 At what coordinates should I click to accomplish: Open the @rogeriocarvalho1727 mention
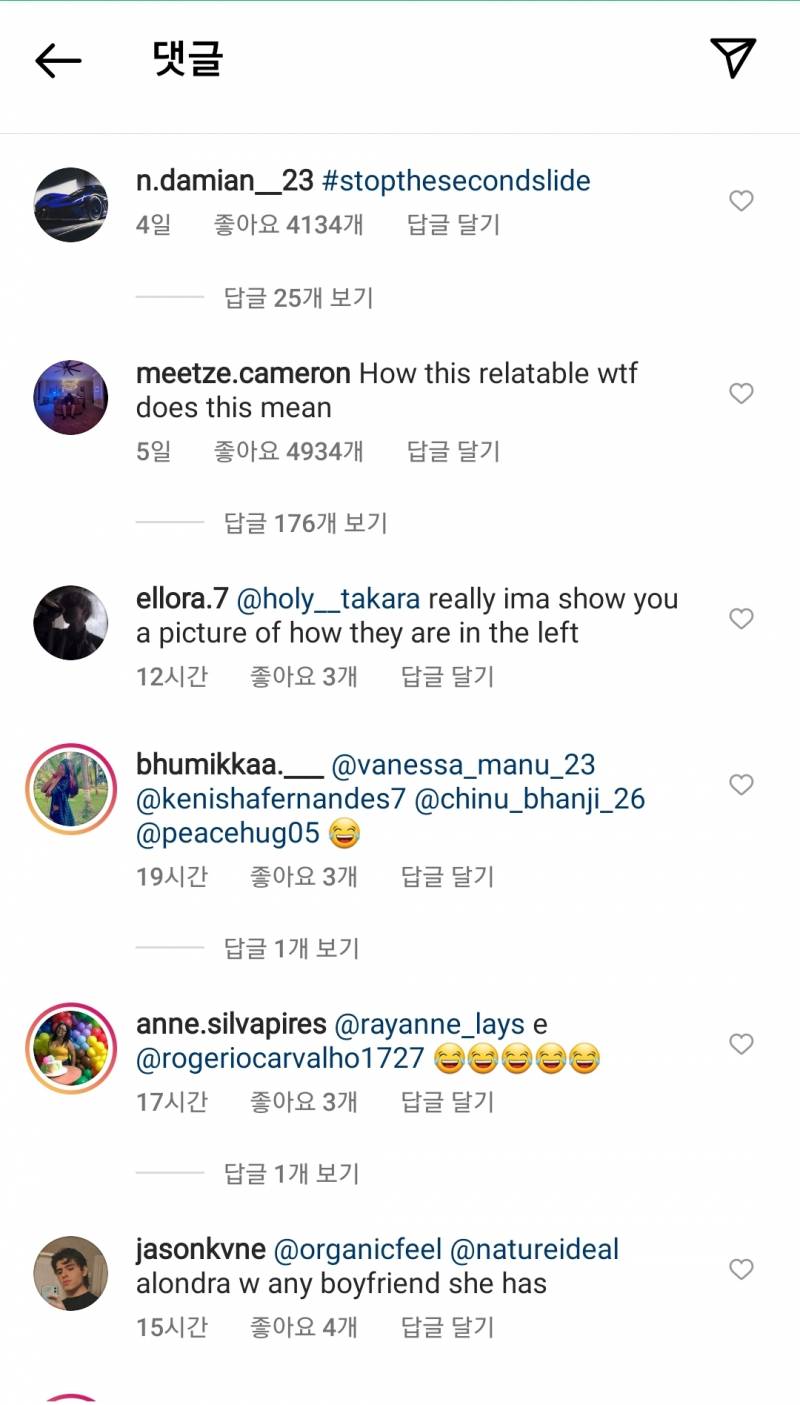[280, 1058]
